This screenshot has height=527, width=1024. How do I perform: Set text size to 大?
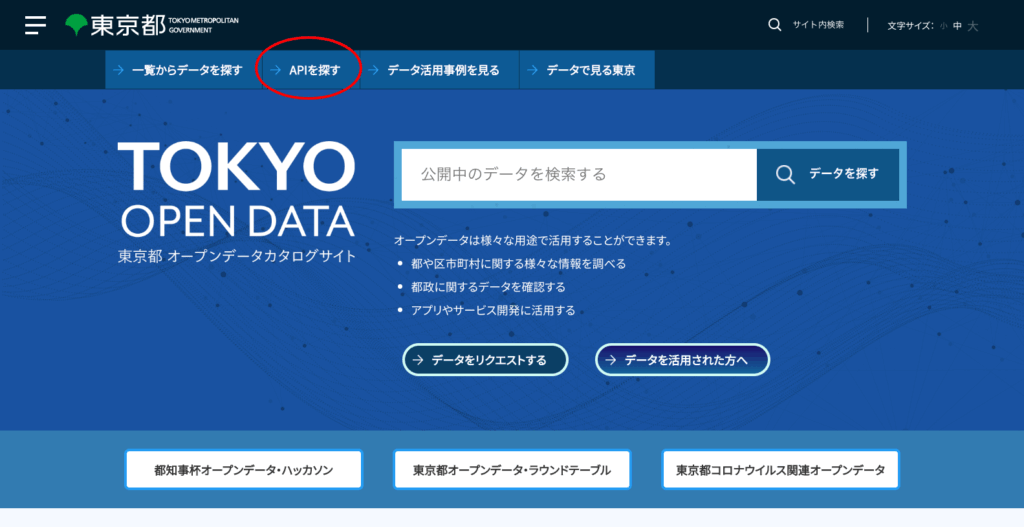click(x=973, y=26)
